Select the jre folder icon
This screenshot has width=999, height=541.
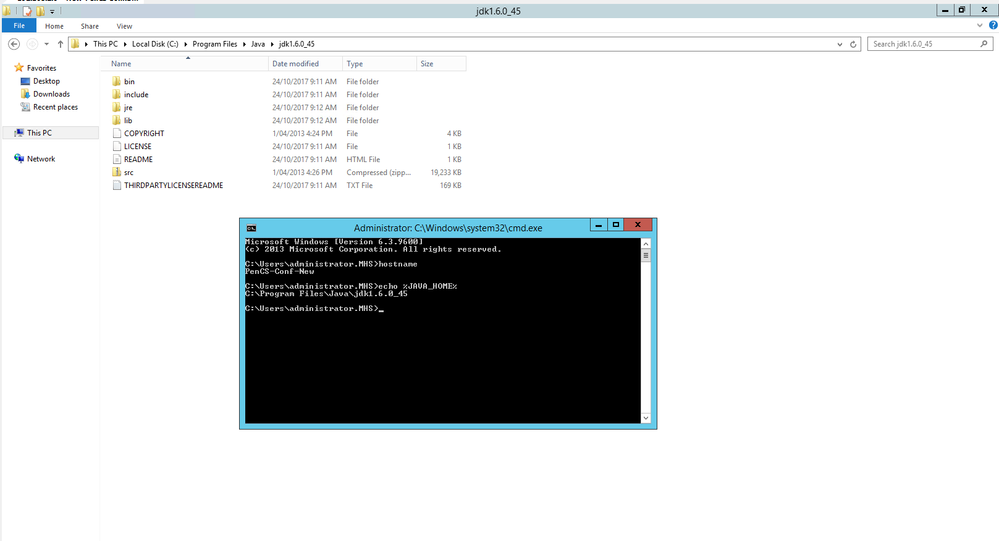[x=116, y=107]
